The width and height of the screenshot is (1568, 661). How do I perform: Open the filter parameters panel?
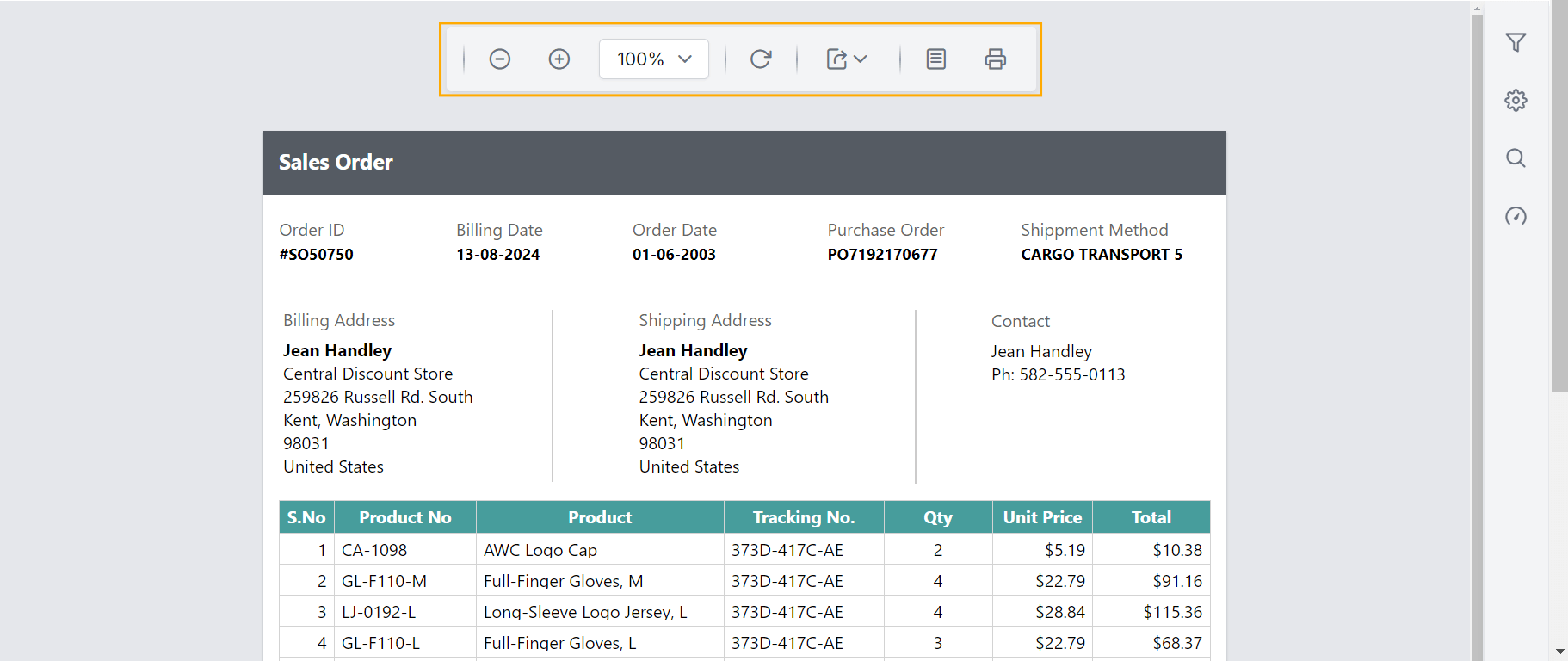(x=1516, y=42)
